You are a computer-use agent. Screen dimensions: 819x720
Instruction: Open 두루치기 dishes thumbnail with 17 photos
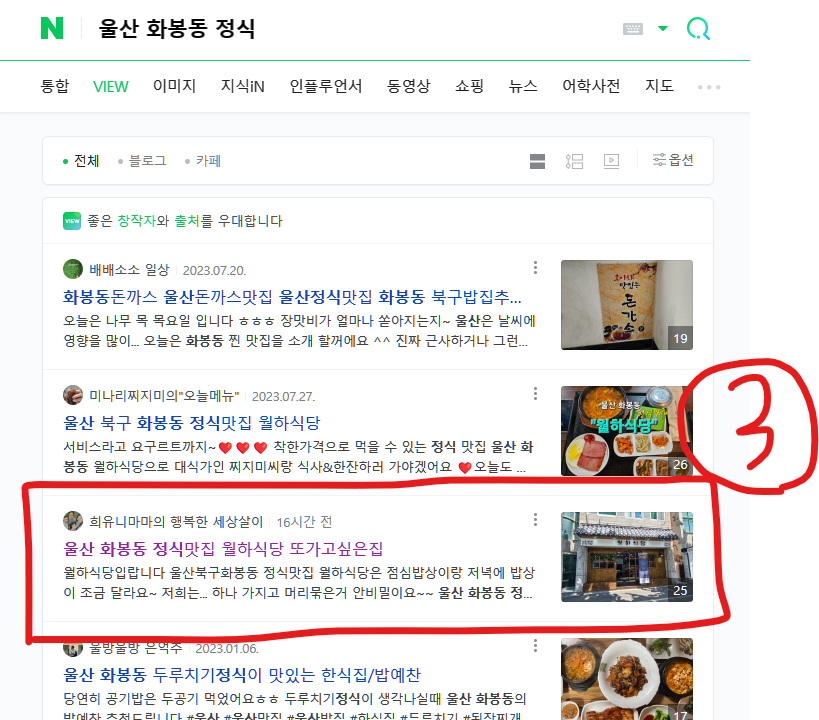pyautogui.click(x=627, y=679)
